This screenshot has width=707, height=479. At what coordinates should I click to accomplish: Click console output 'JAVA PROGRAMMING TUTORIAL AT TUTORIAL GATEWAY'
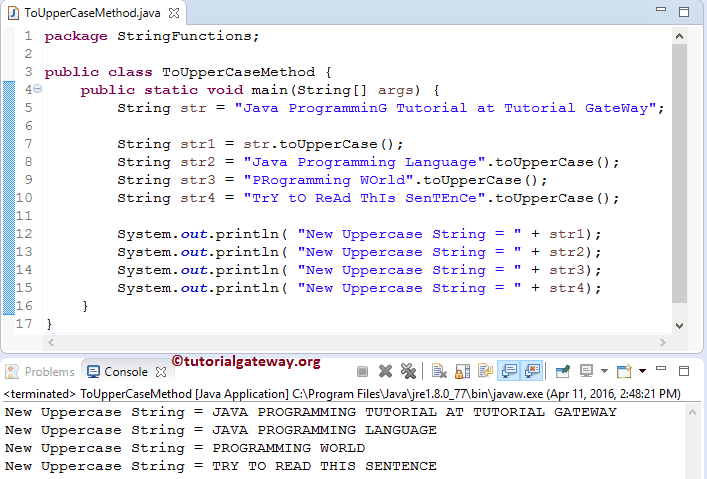414,412
